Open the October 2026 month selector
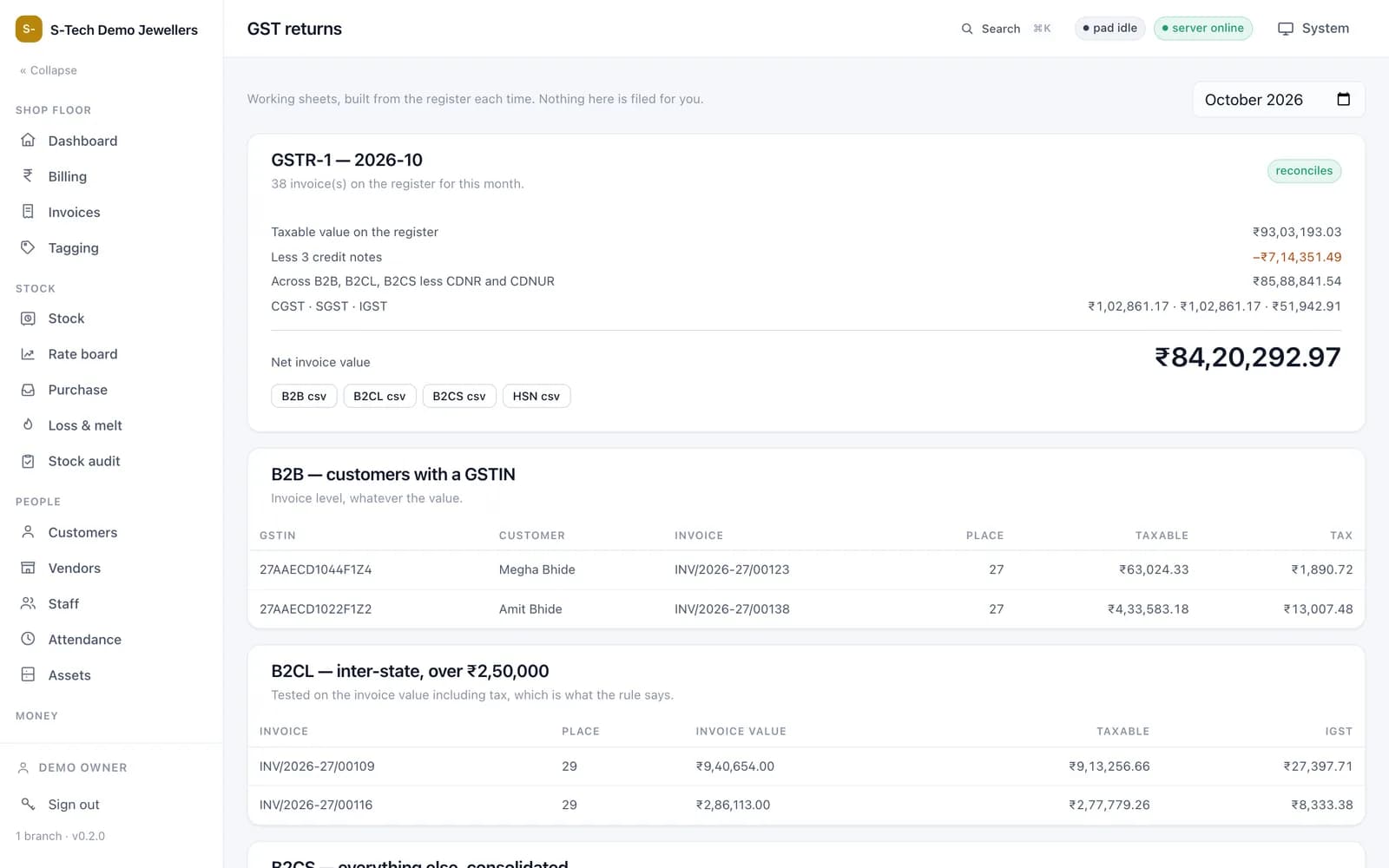The height and width of the screenshot is (868, 1389). [1278, 100]
